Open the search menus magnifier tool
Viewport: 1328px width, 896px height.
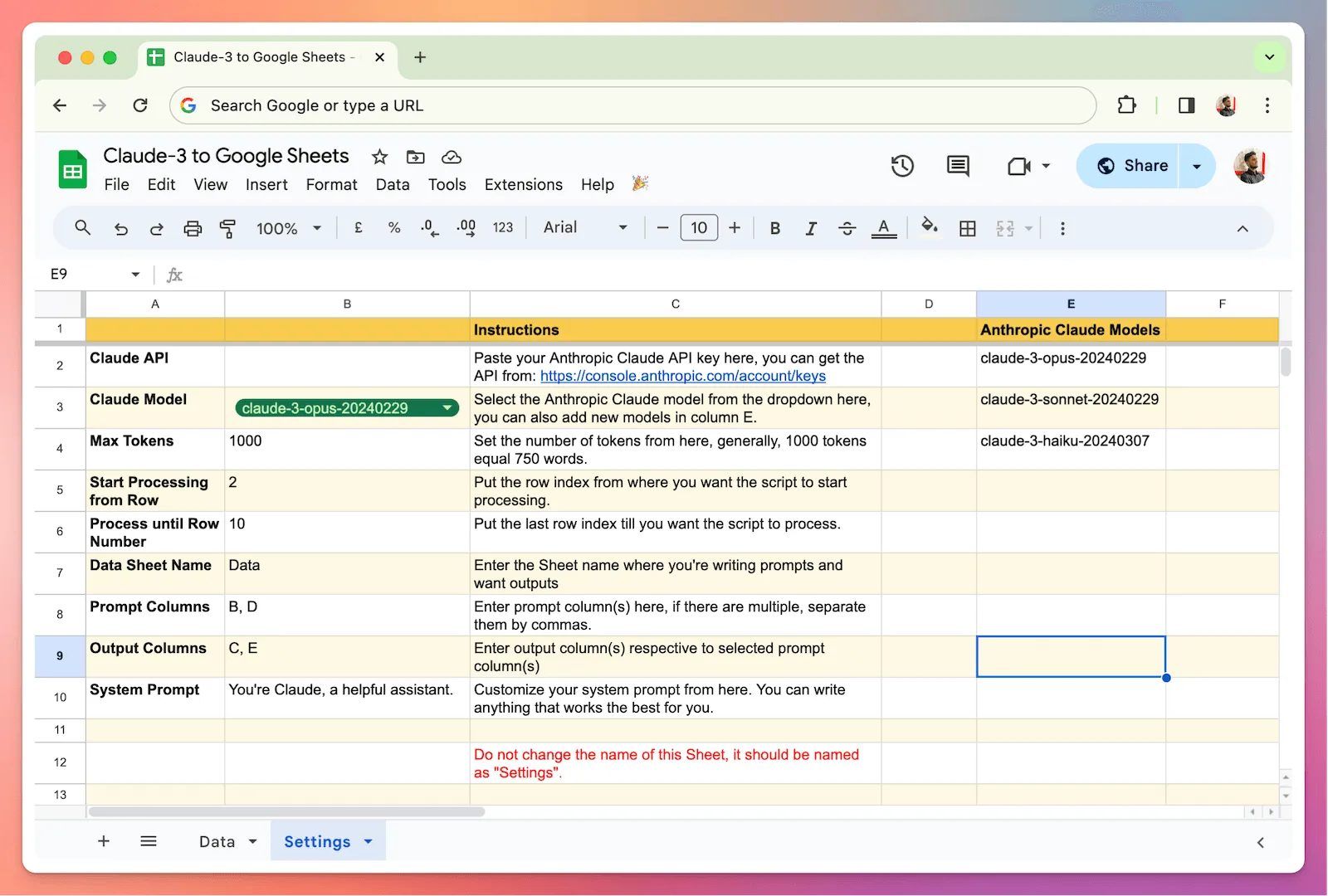coord(82,227)
